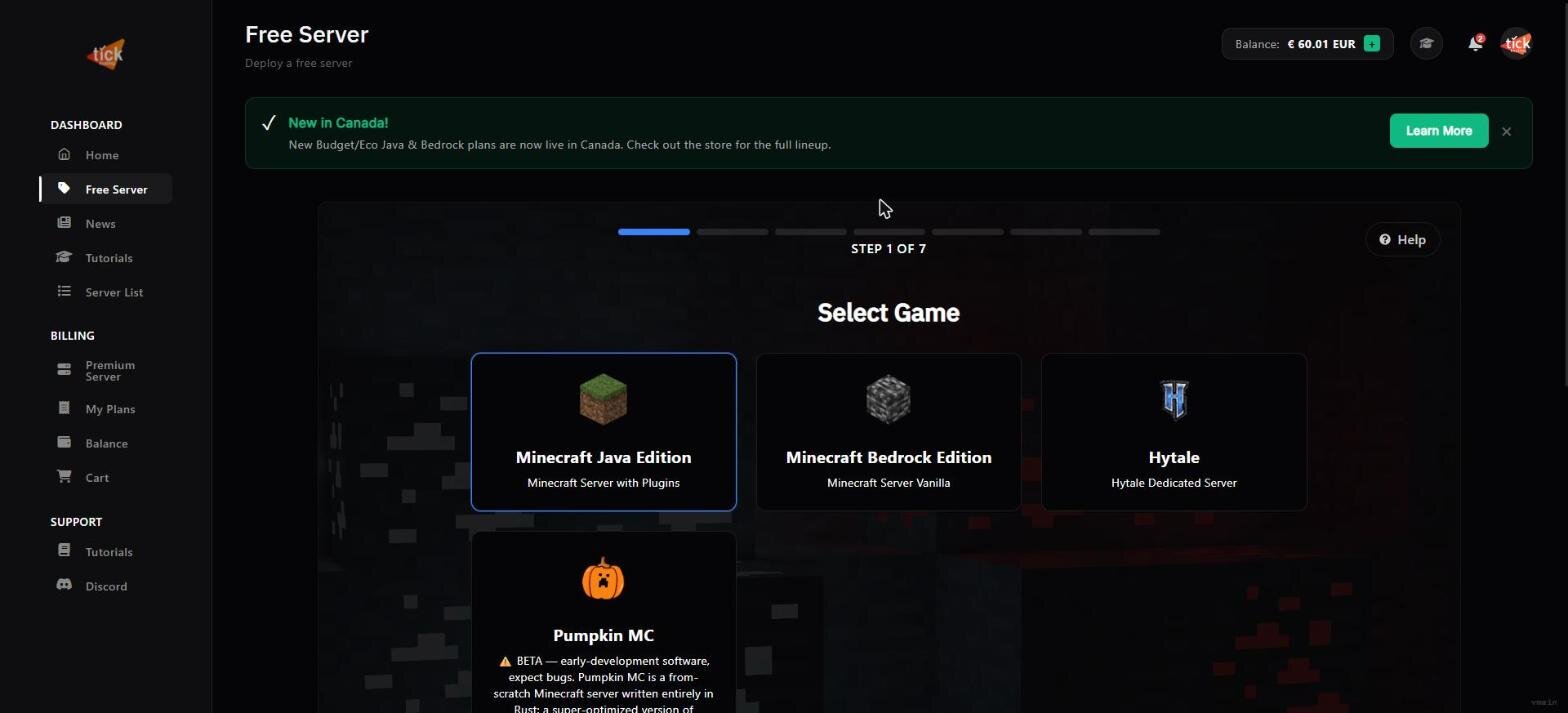Select Pumpkin MC game card

point(603,622)
